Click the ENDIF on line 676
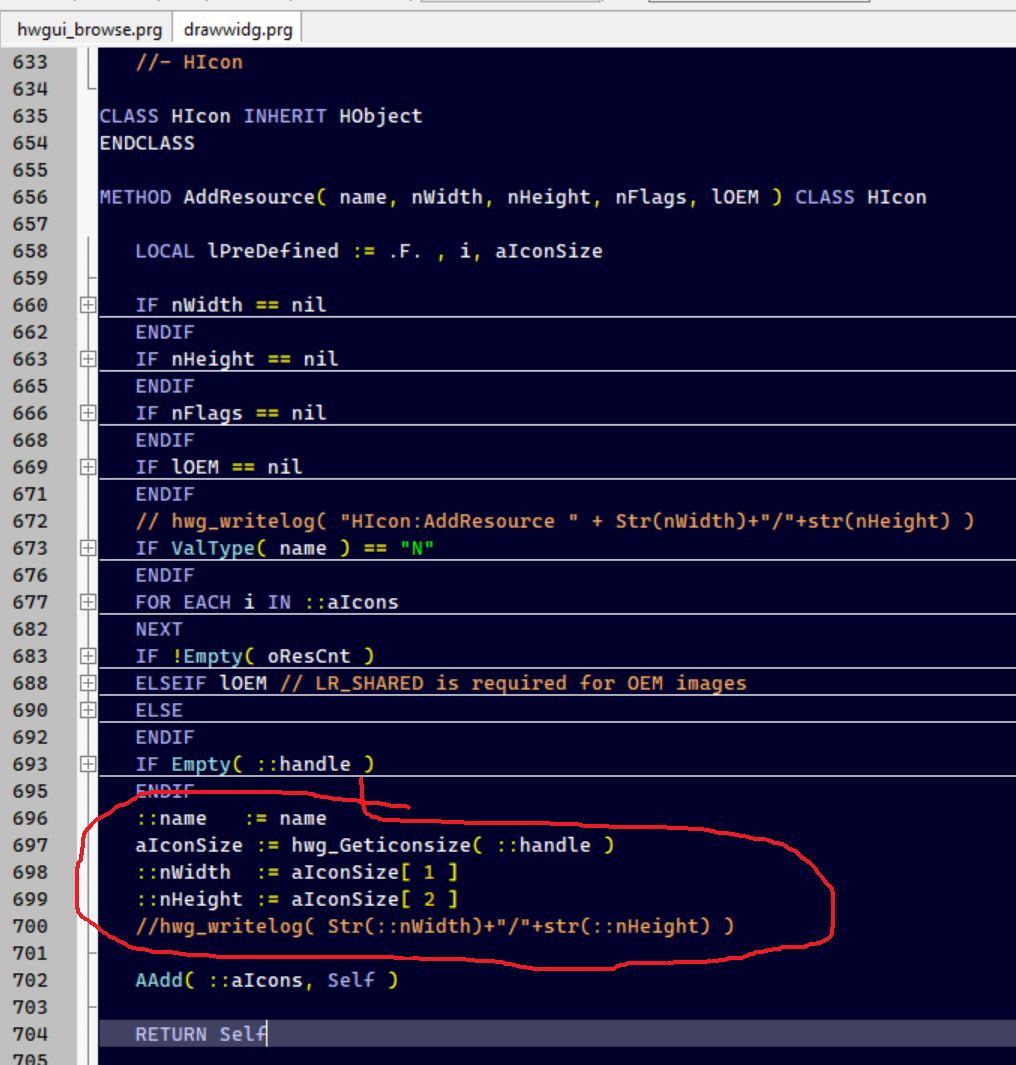 pyautogui.click(x=165, y=575)
